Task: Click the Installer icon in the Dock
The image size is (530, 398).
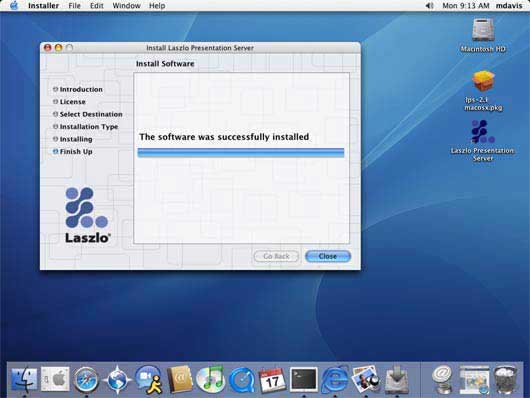Action: pyautogui.click(x=397, y=380)
